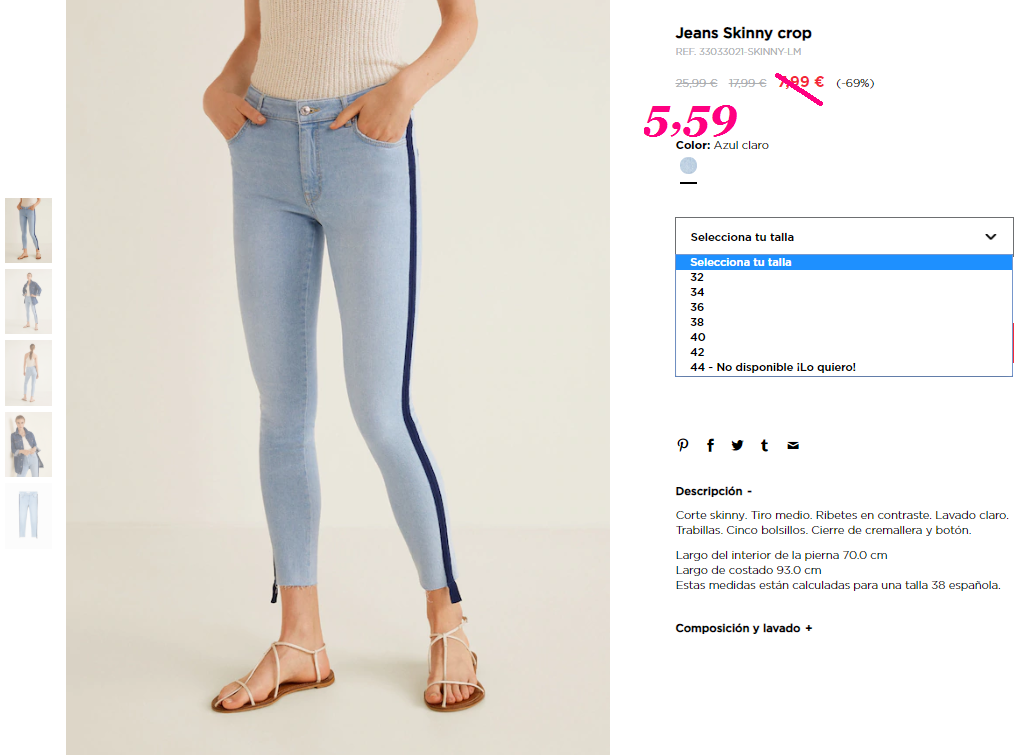Viewport: 1018px width, 755px height.
Task: Collapse the Descripción section
Action: click(x=714, y=491)
